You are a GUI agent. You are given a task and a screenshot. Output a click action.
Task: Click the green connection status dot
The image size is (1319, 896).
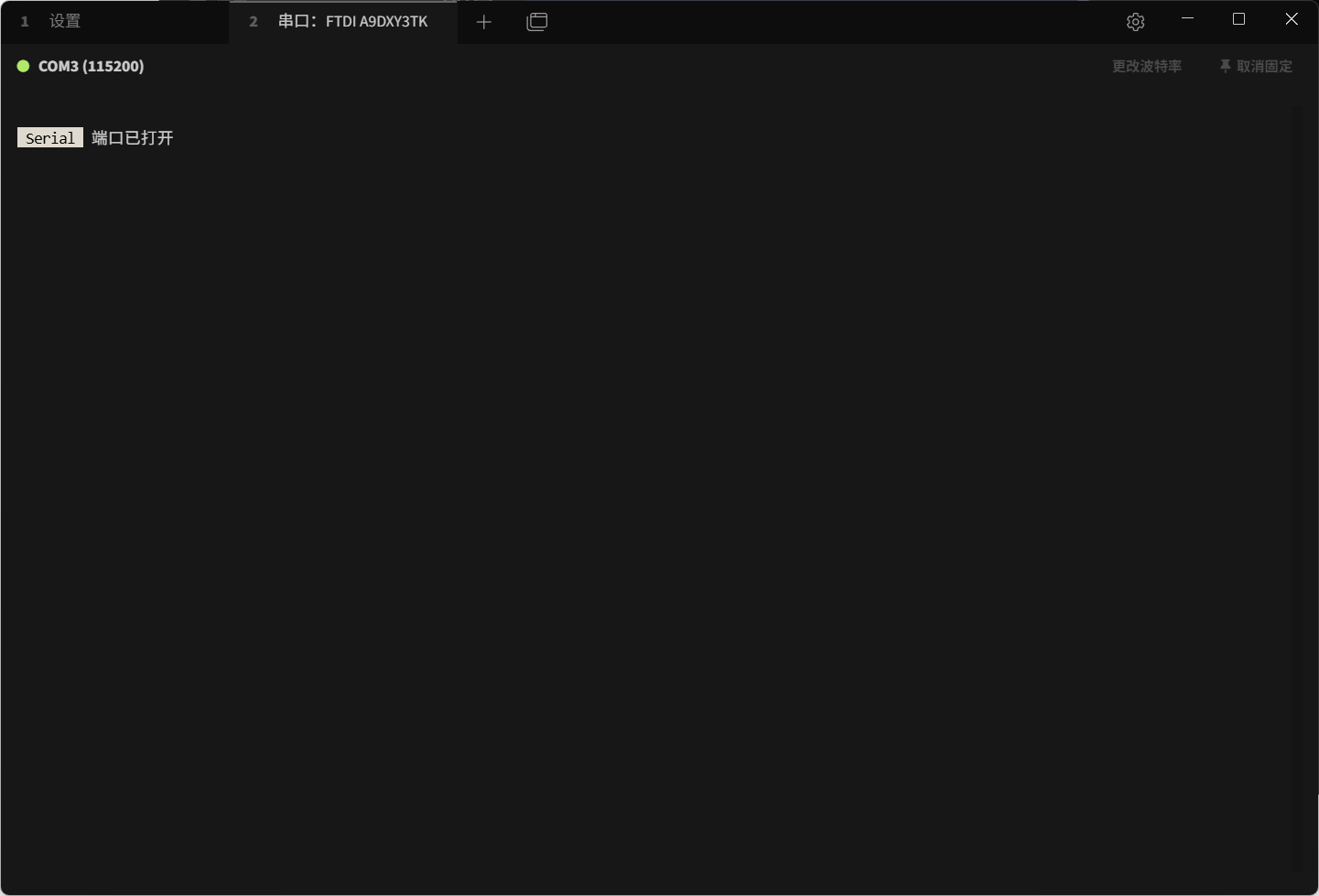click(x=24, y=66)
